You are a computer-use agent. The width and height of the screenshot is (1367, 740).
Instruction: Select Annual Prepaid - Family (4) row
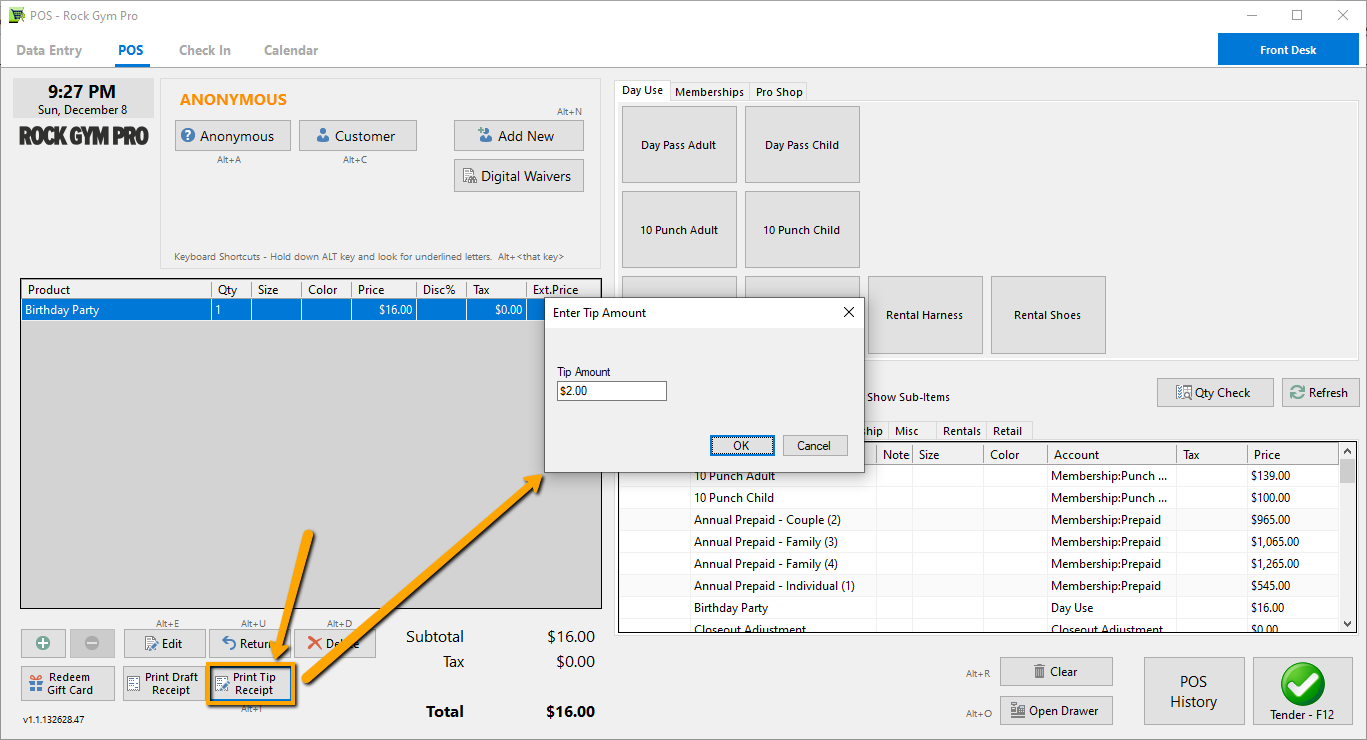979,564
